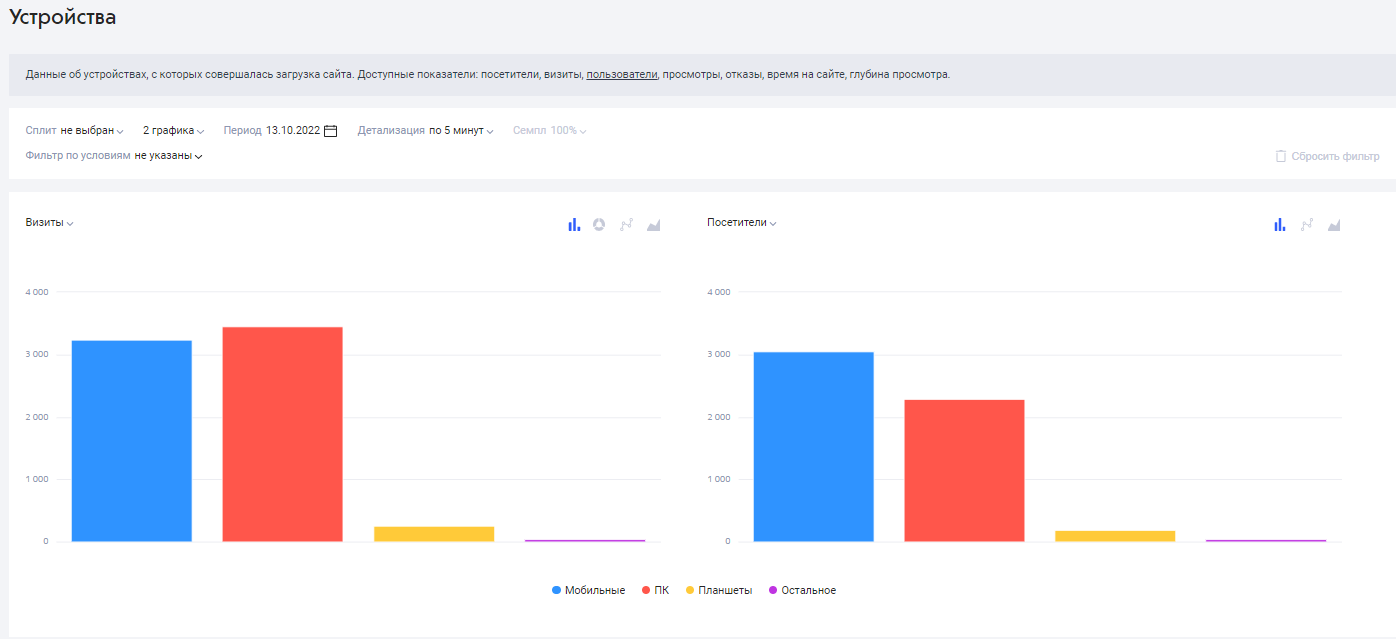Select bar chart view for Визиты graph

pos(574,225)
